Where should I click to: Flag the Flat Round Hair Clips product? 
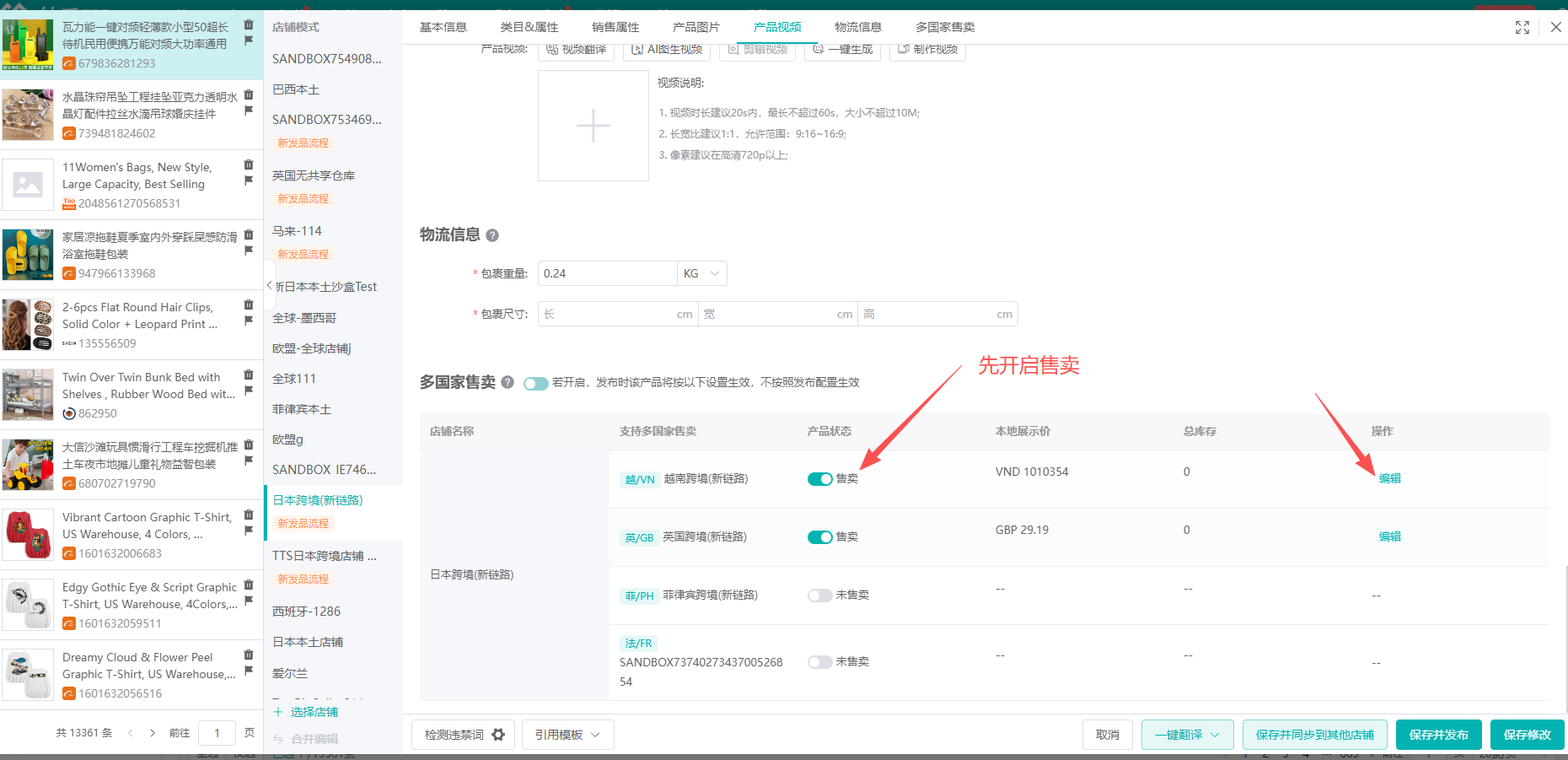[249, 321]
